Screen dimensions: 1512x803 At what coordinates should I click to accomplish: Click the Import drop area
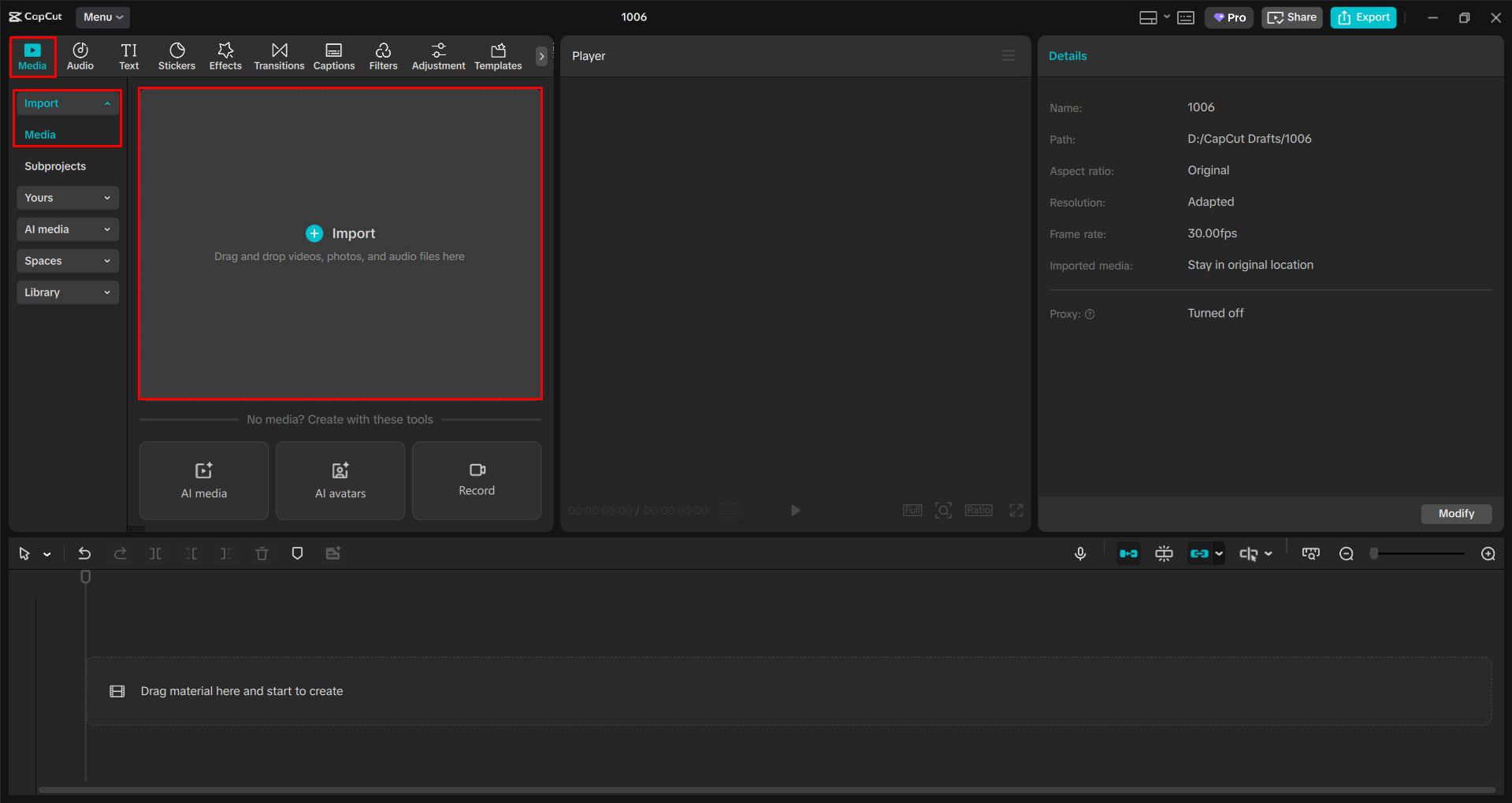(x=340, y=243)
